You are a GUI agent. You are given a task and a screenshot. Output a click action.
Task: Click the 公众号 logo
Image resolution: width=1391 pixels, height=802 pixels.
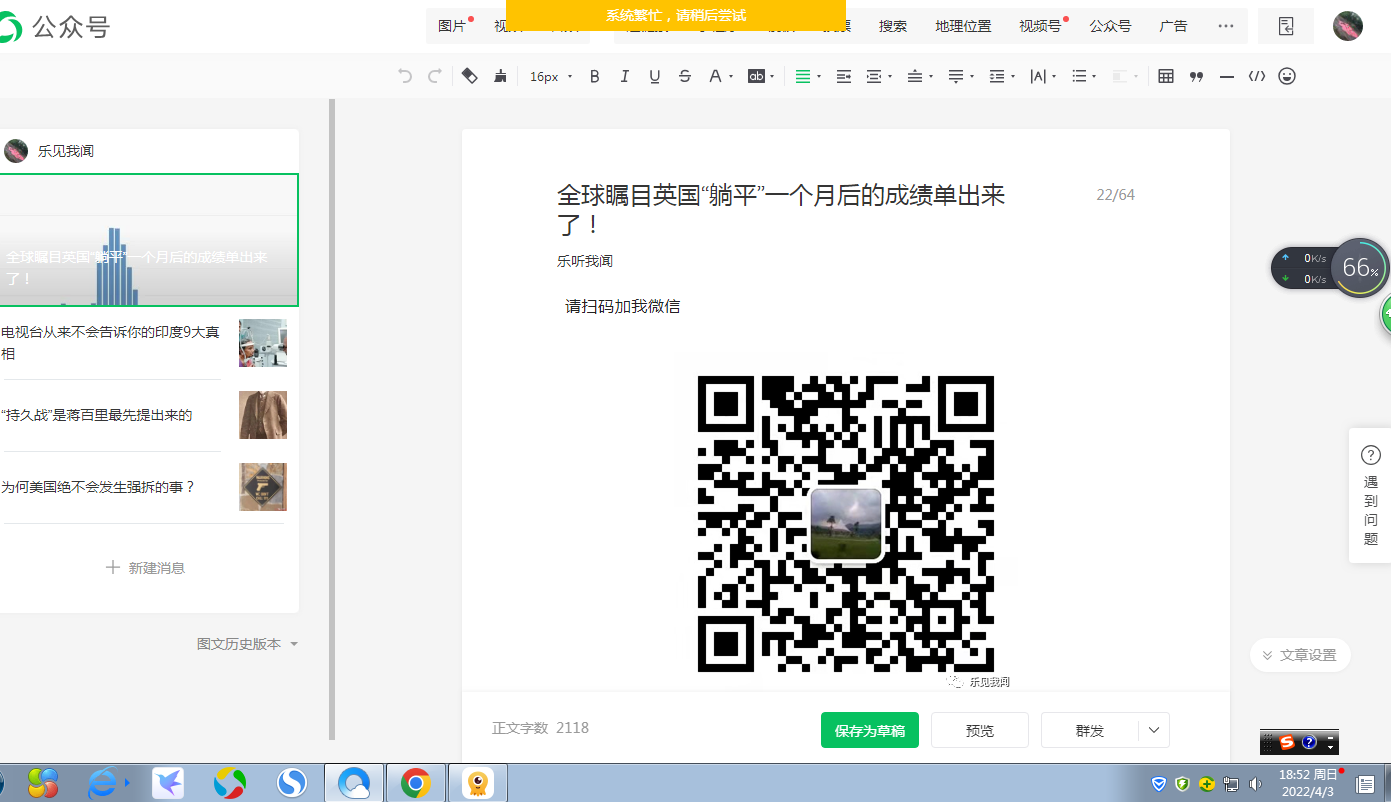tap(54, 27)
